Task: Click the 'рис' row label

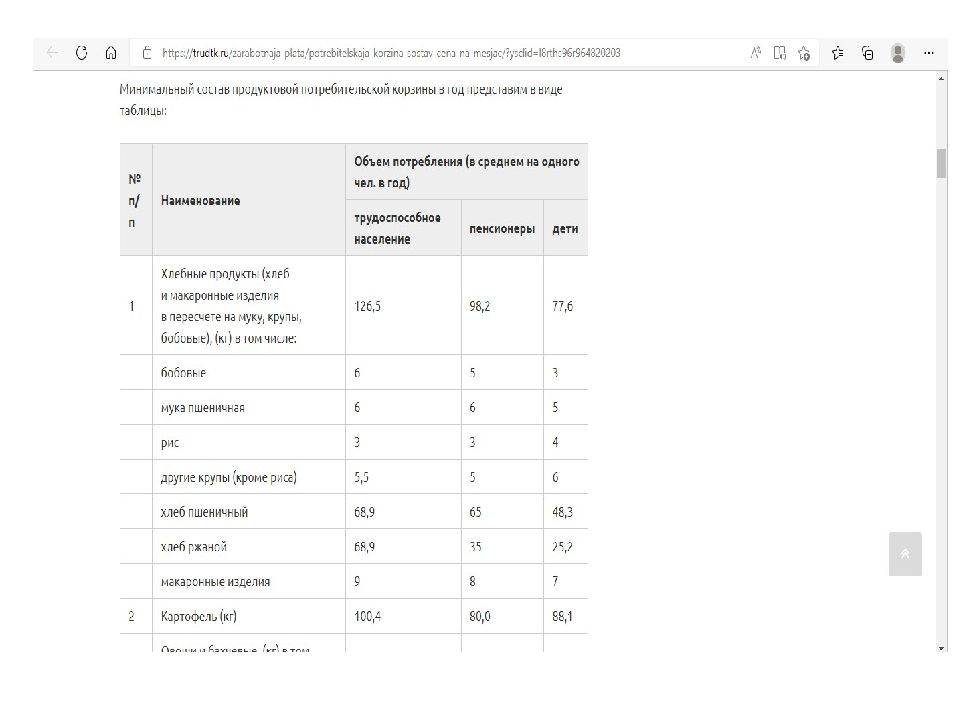Action: point(170,443)
